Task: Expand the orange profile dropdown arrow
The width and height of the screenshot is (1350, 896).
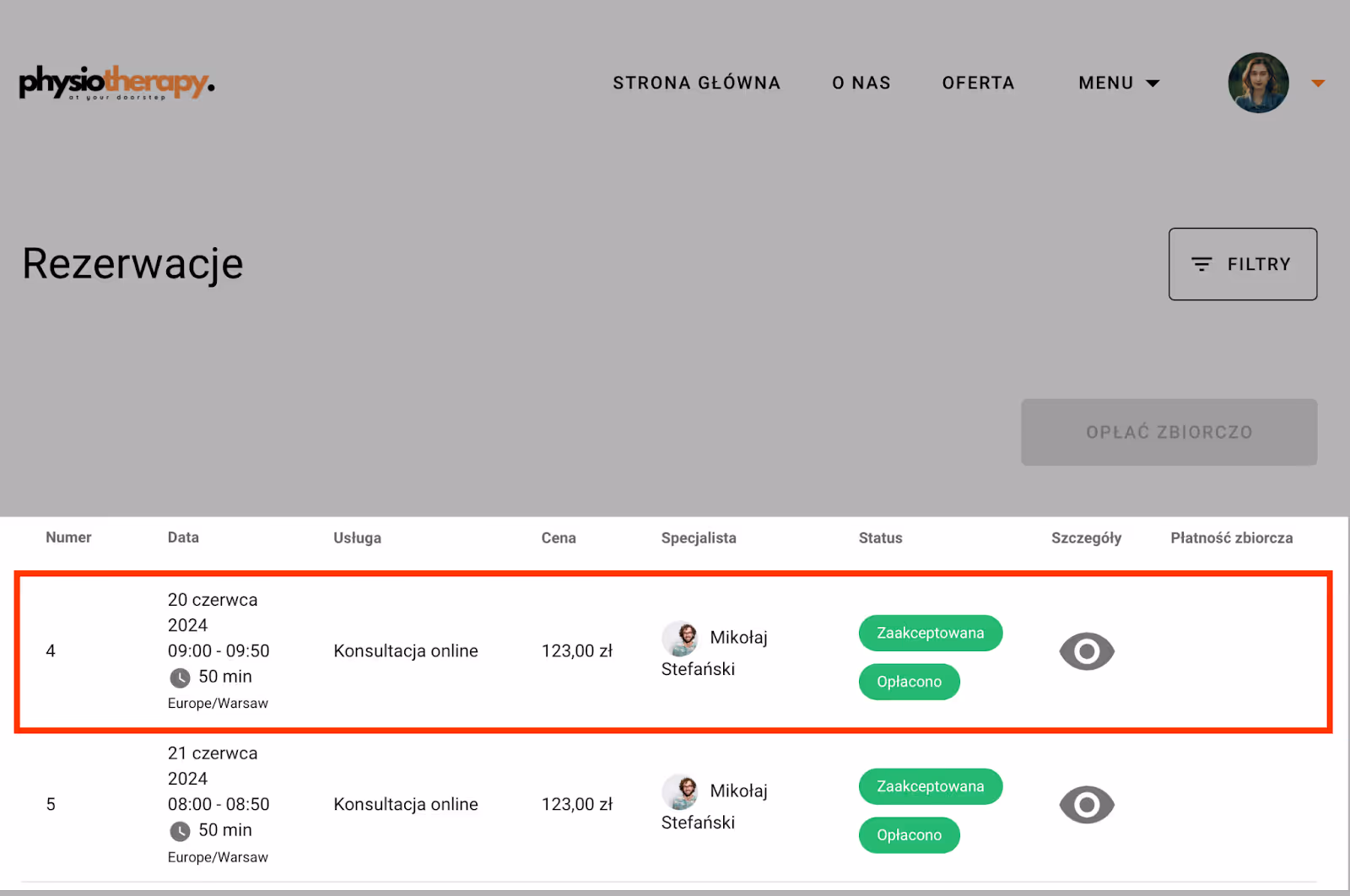Action: click(1318, 83)
